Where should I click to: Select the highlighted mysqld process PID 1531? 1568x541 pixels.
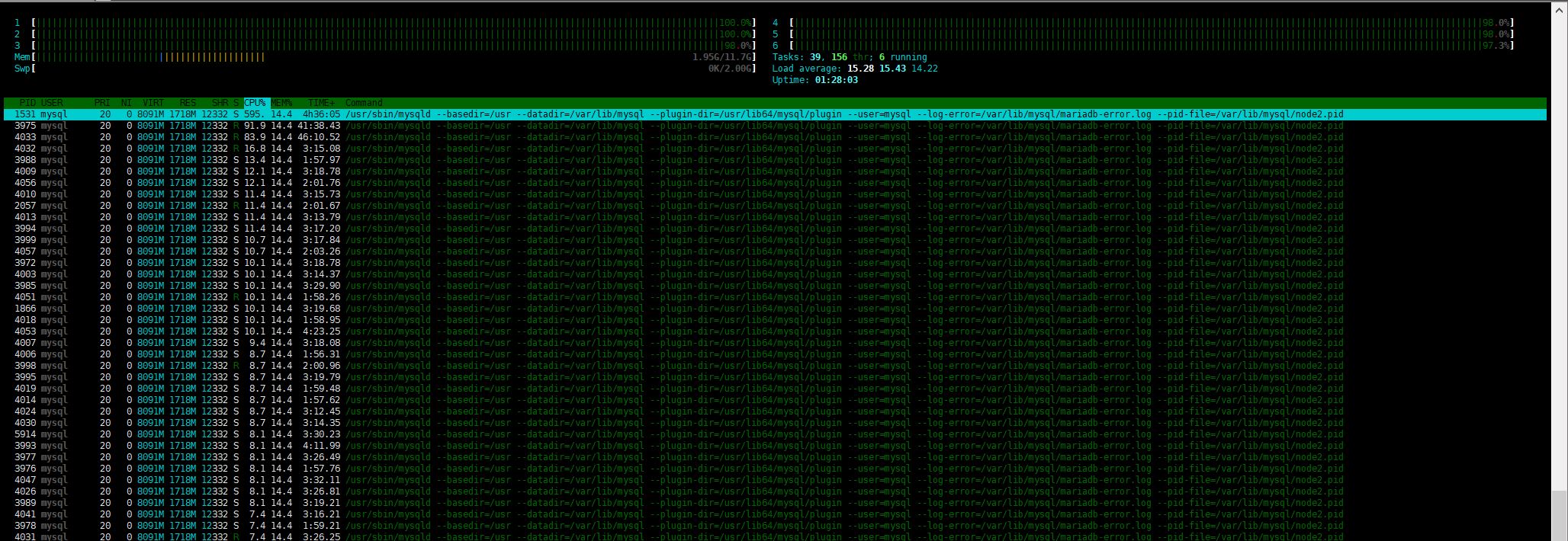[25, 114]
